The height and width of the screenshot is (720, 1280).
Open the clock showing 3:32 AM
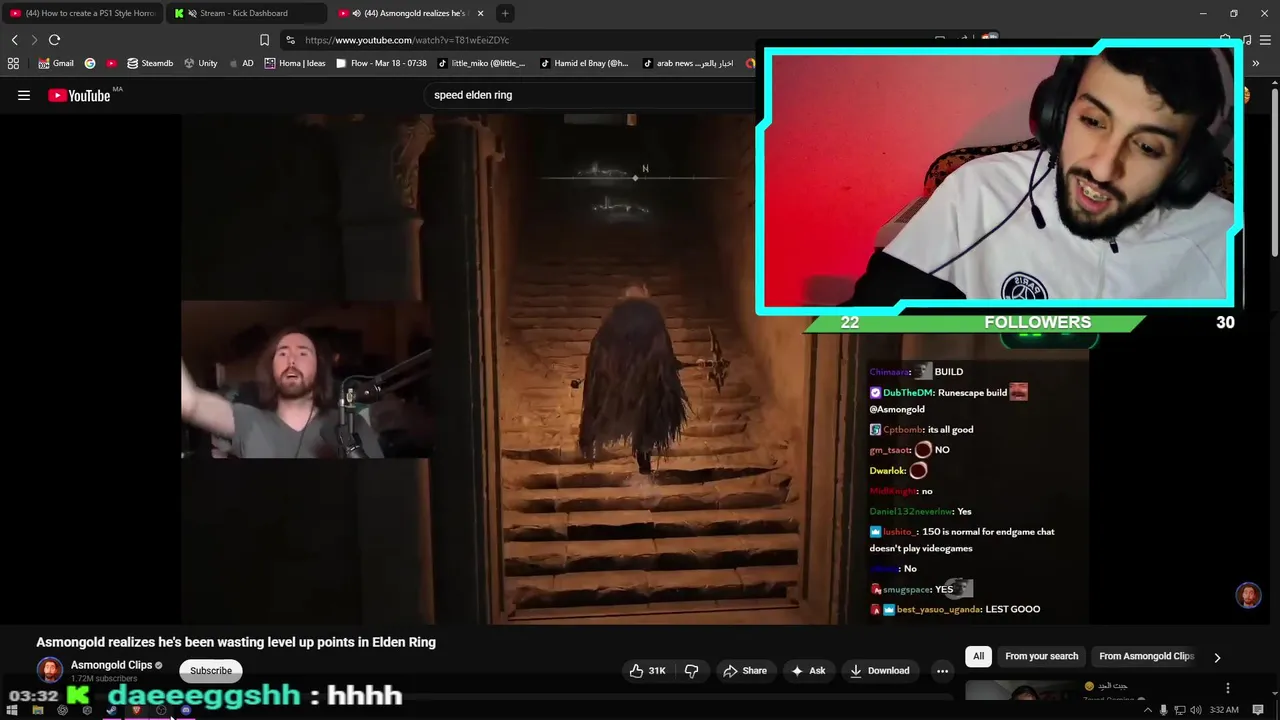click(1224, 710)
